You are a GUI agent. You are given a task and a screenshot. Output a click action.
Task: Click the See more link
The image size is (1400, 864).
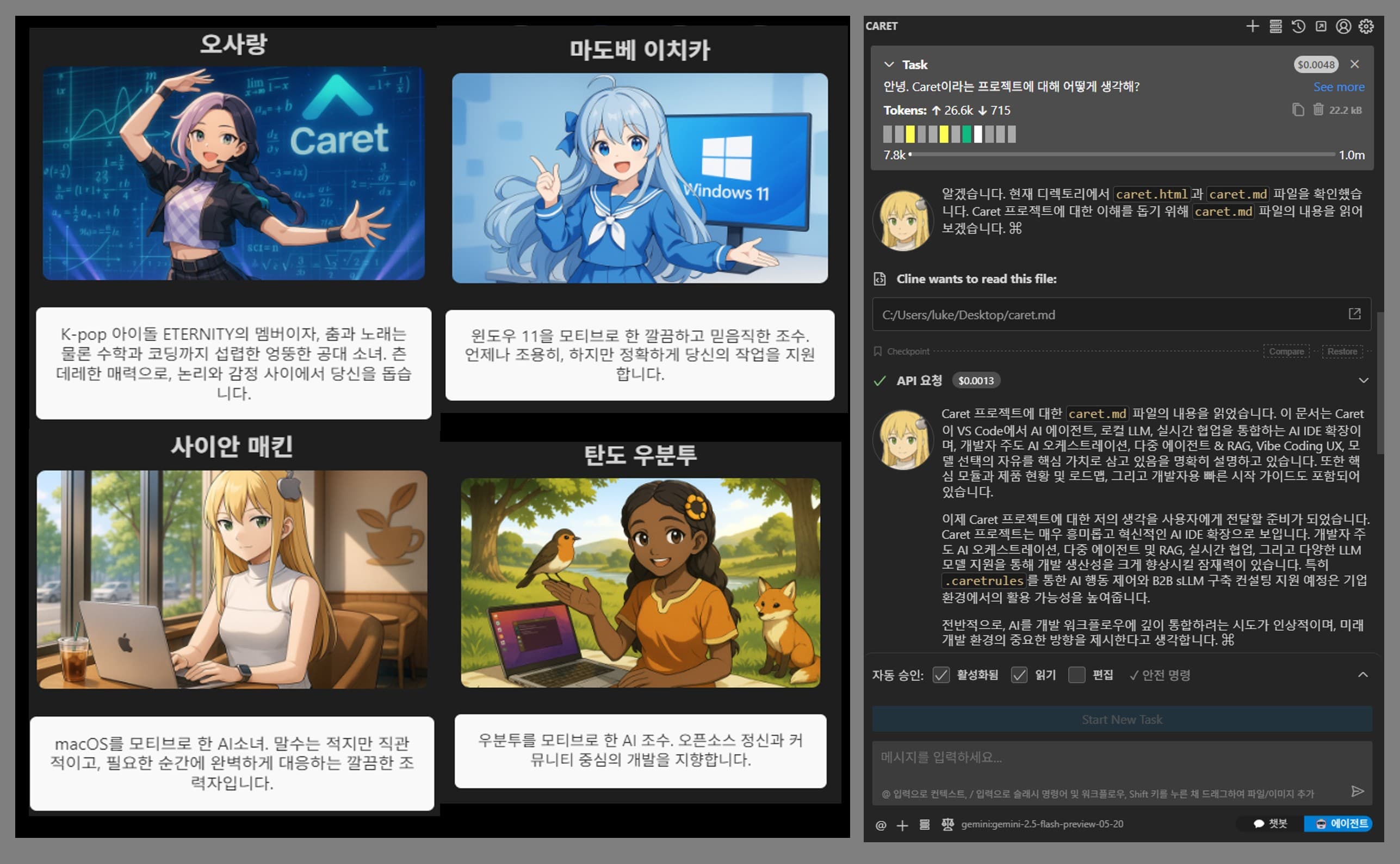pyautogui.click(x=1339, y=87)
